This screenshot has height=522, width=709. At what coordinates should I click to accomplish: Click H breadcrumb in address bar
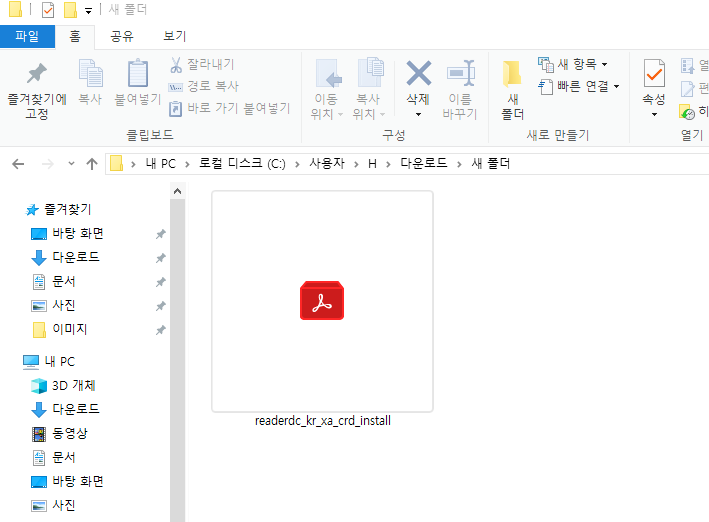(x=372, y=164)
